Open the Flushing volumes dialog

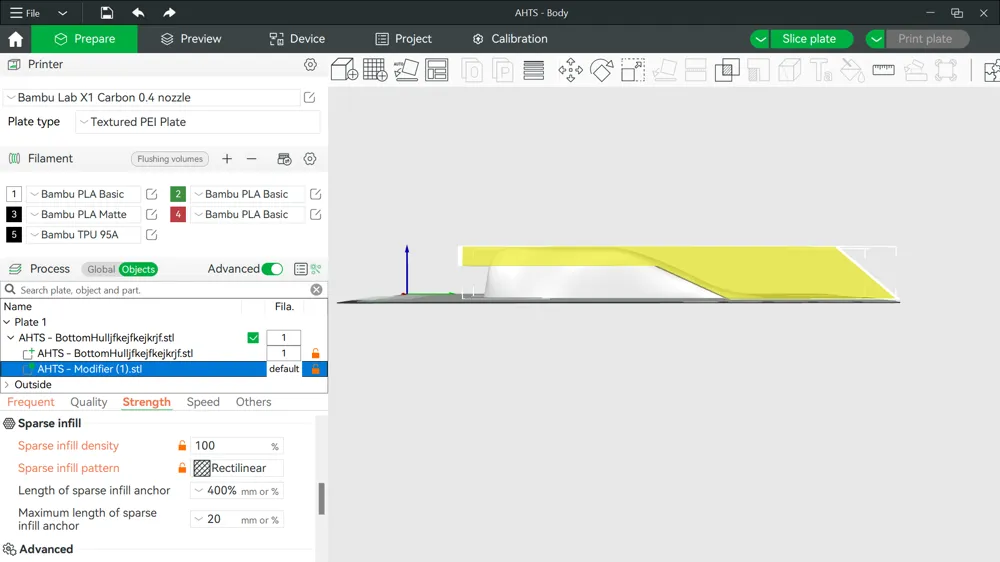click(x=169, y=159)
